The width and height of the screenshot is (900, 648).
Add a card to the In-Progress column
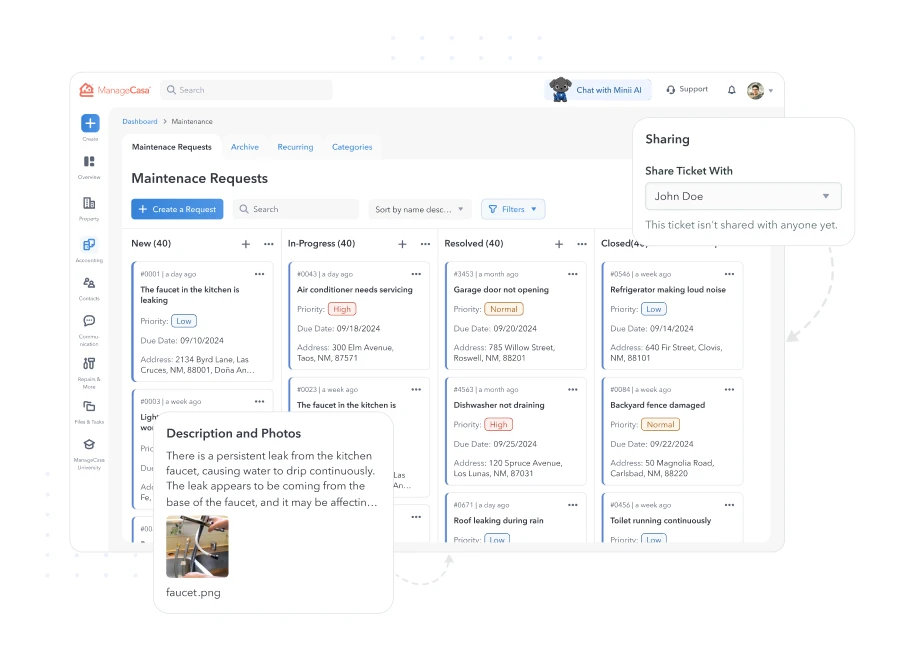click(x=402, y=245)
